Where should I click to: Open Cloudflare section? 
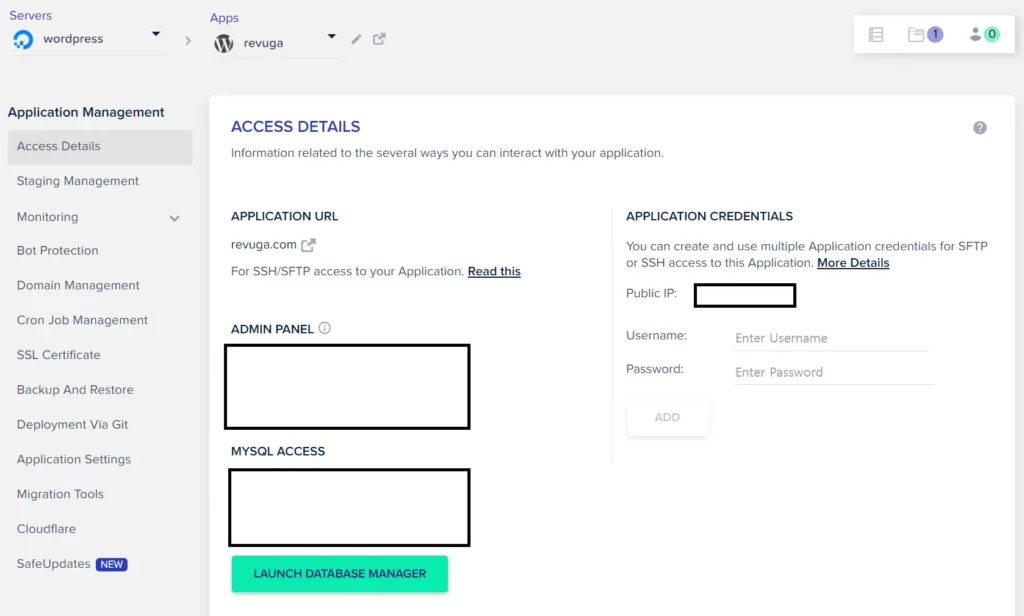click(x=46, y=529)
